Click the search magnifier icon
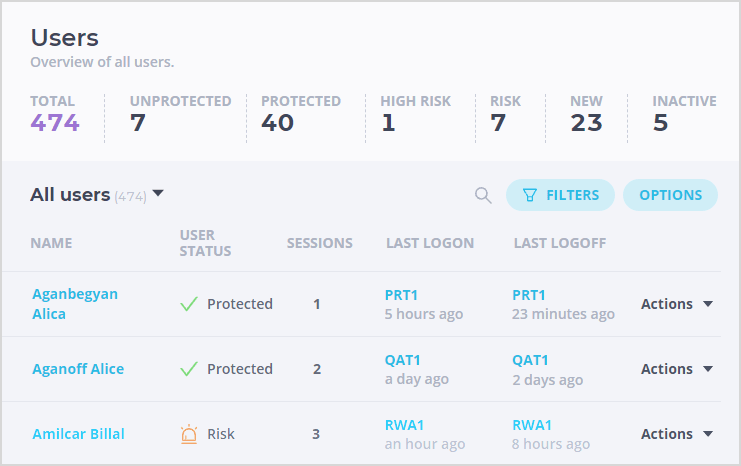The height and width of the screenshot is (466, 741). 483,195
